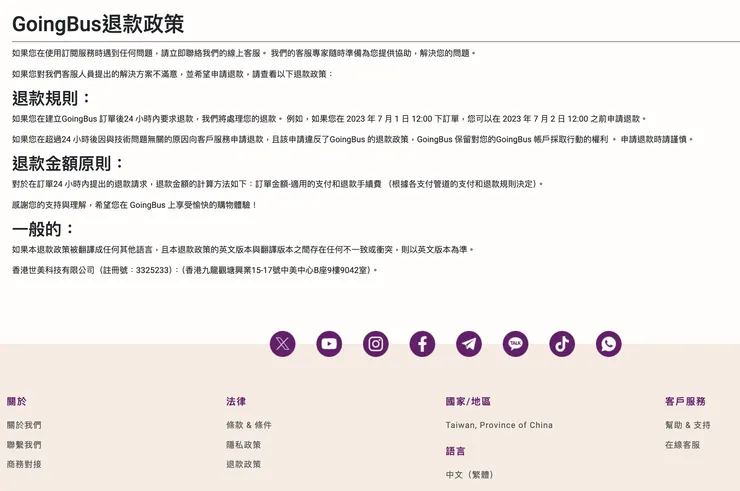The height and width of the screenshot is (491, 740).
Task: Click the paragraph starting 如果您在超過24 小時後
Action: click(353, 139)
